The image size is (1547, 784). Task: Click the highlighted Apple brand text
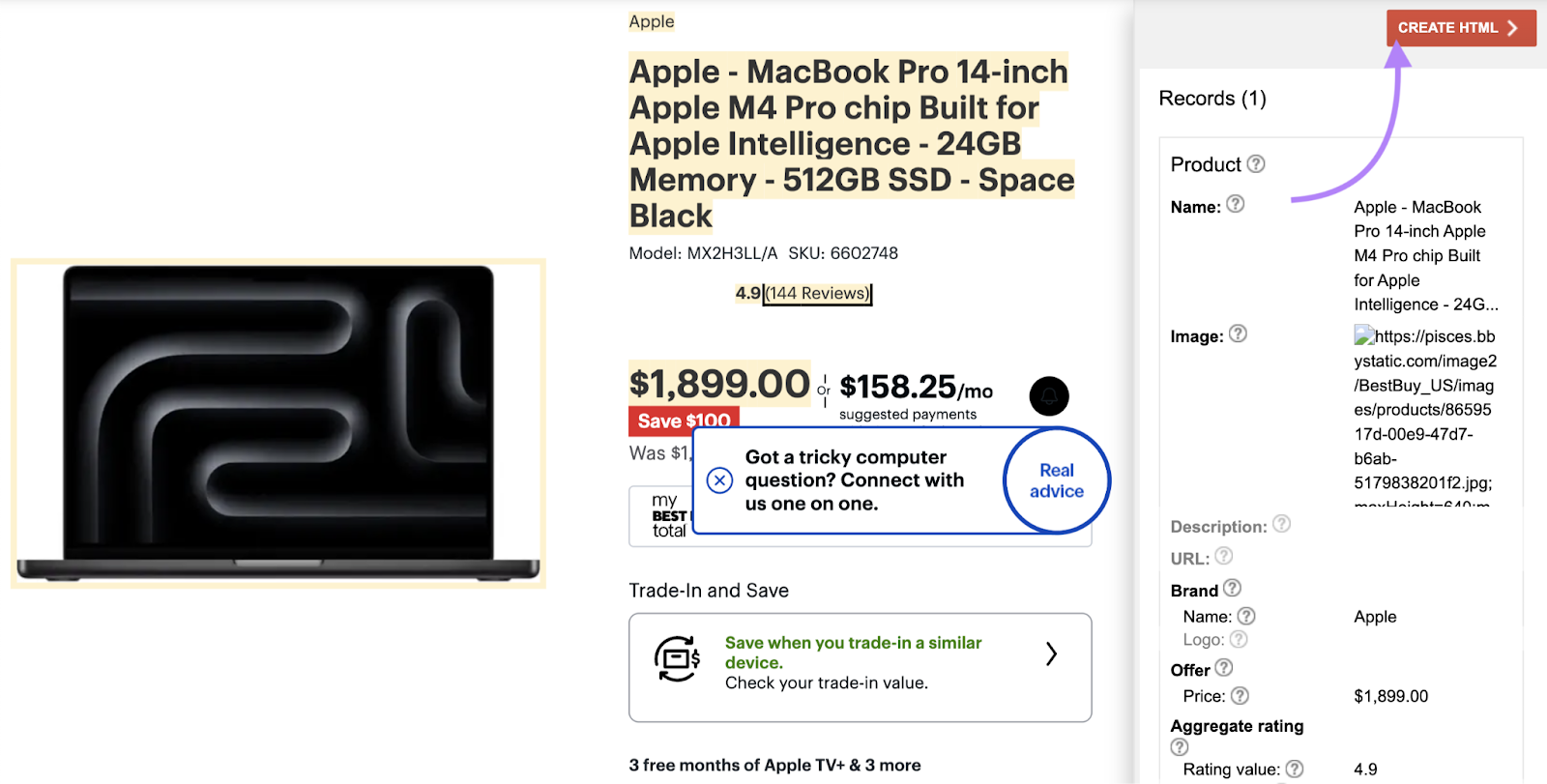(652, 21)
